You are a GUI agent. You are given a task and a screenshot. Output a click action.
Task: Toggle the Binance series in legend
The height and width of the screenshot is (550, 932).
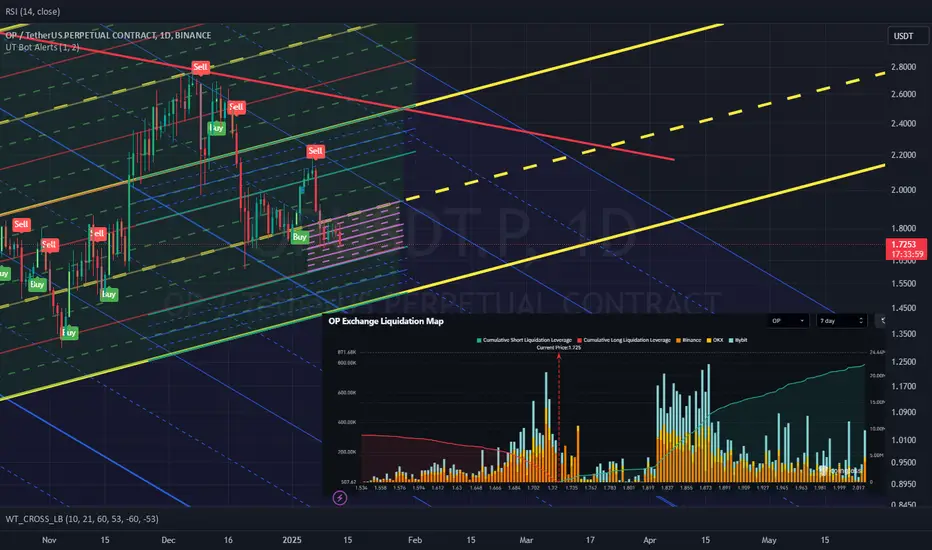click(x=689, y=340)
